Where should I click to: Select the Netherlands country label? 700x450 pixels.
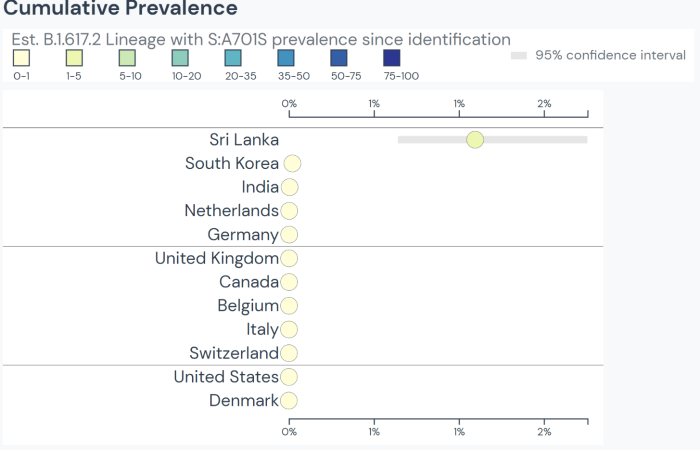click(231, 211)
